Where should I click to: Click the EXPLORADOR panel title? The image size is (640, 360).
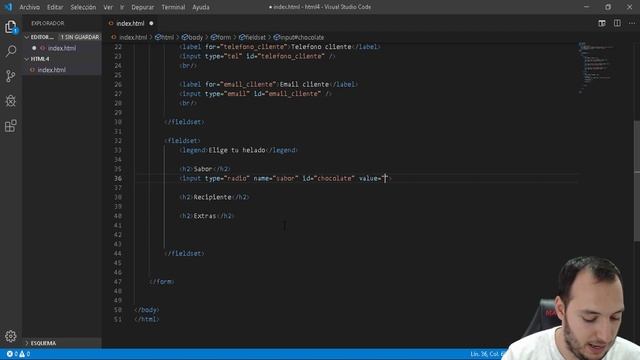(x=48, y=23)
